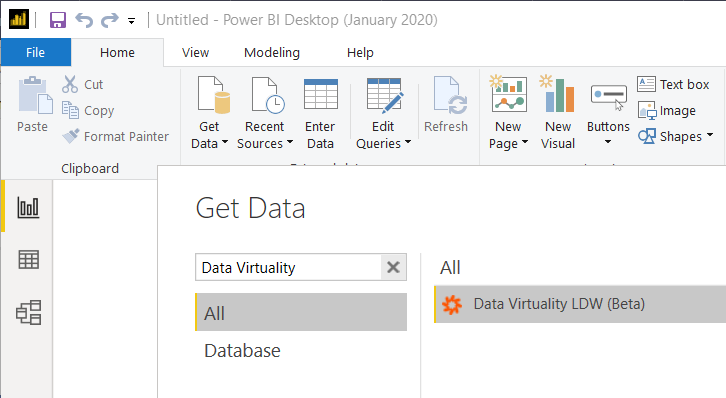Switch to the Home ribbon tab
This screenshot has width=726, height=398.
[x=117, y=52]
